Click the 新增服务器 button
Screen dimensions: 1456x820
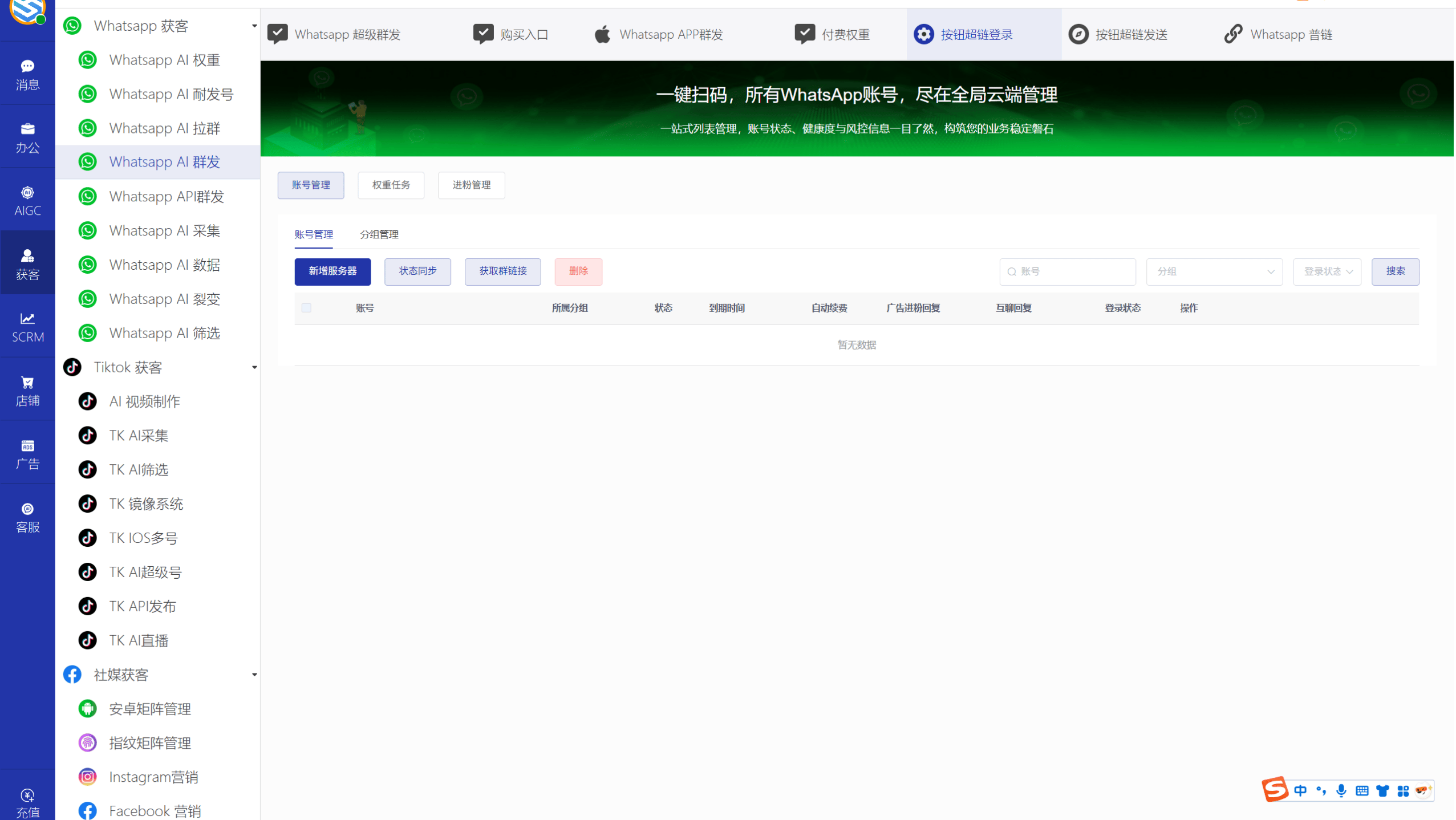click(x=332, y=271)
